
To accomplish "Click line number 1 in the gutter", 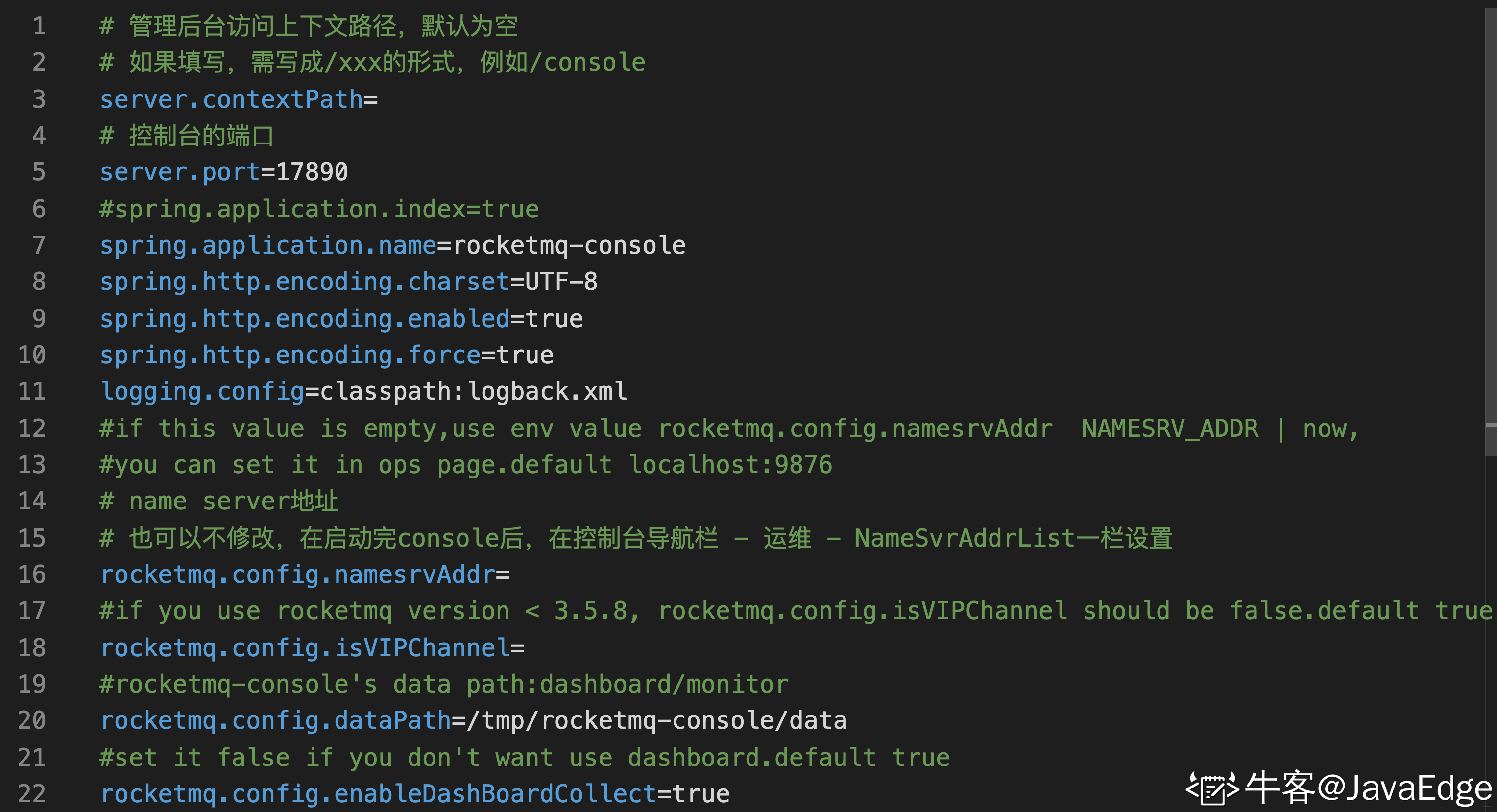I will [38, 26].
